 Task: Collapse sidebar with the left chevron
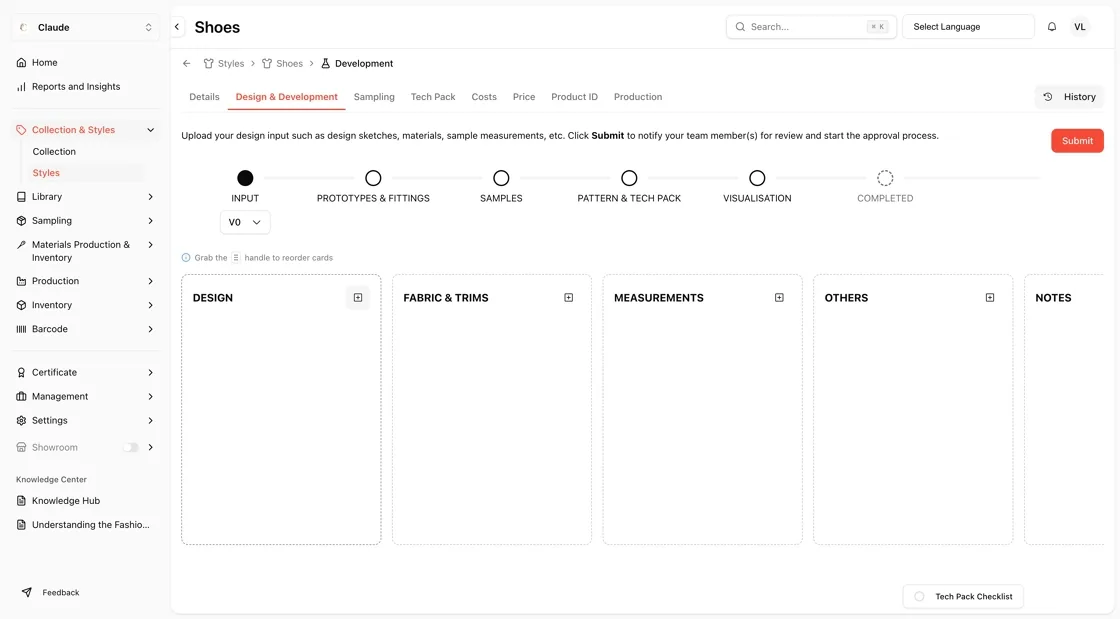click(x=177, y=27)
